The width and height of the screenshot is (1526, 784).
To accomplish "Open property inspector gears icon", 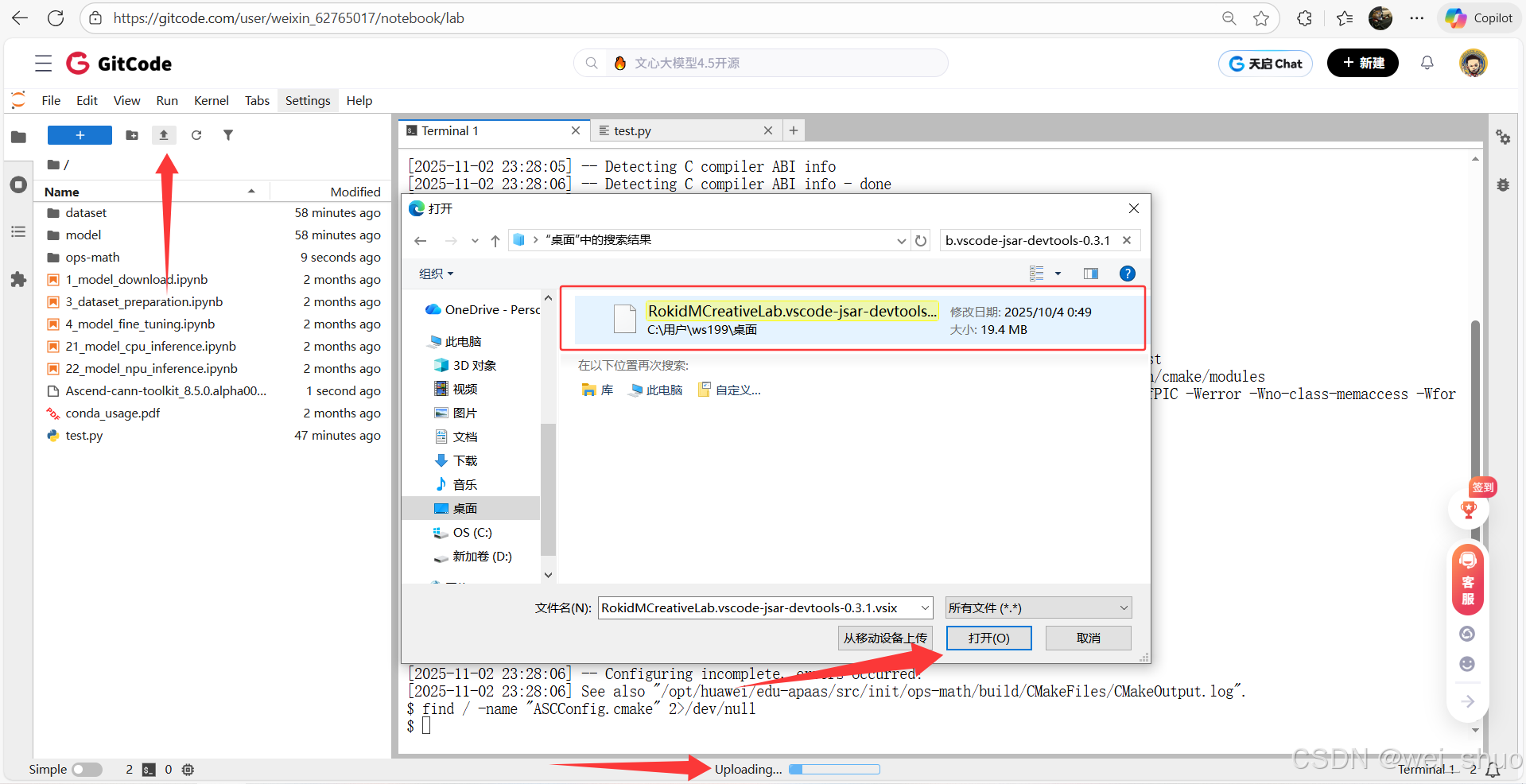I will 1503,137.
